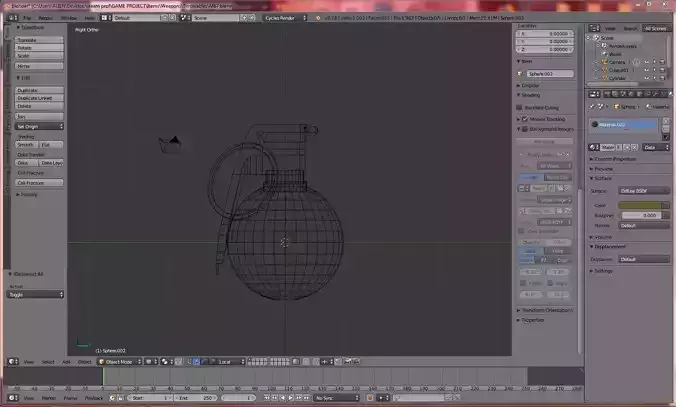Expand the Display panel

tap(528, 85)
